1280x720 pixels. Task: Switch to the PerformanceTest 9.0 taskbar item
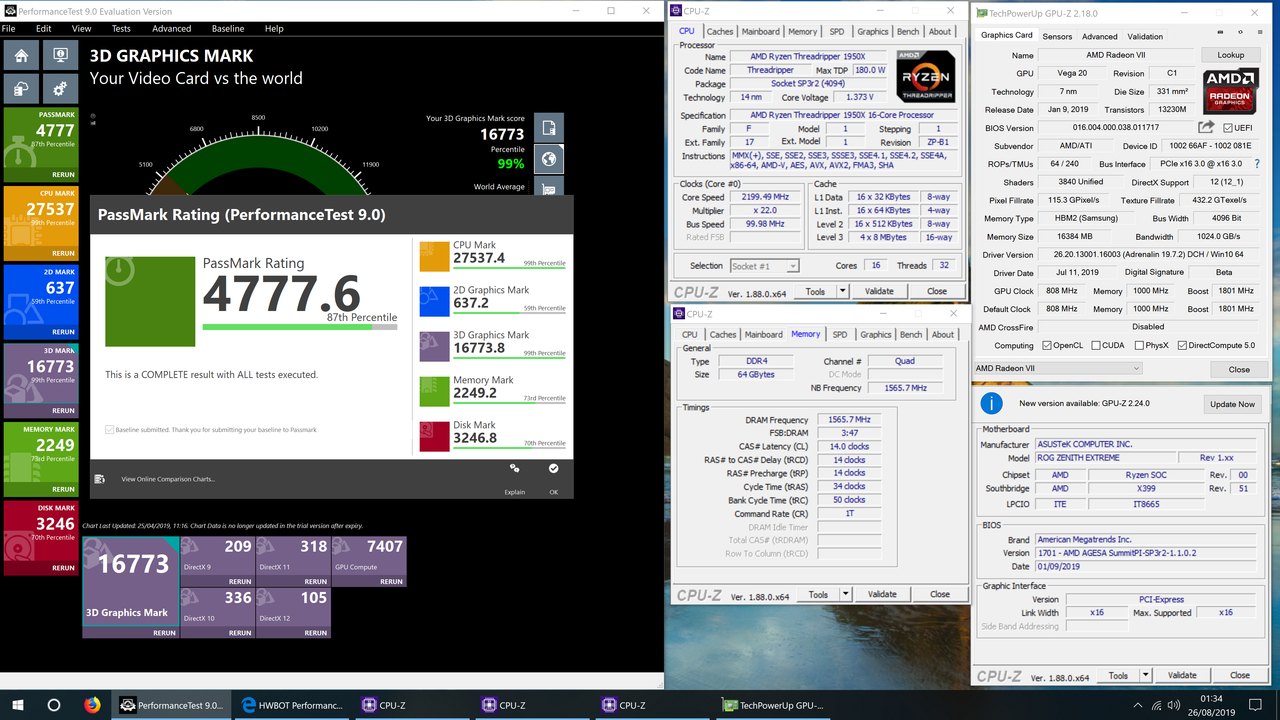(x=171, y=705)
